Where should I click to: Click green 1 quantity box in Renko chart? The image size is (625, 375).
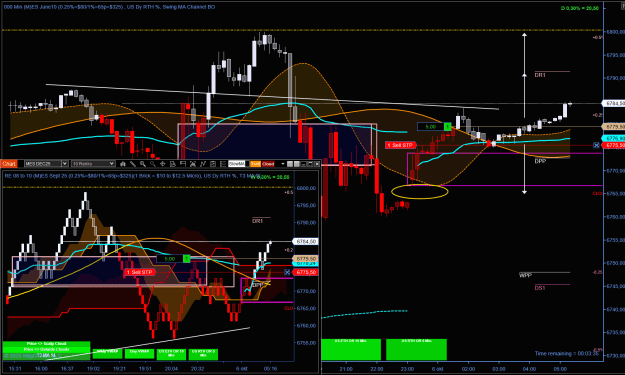click(x=187, y=259)
